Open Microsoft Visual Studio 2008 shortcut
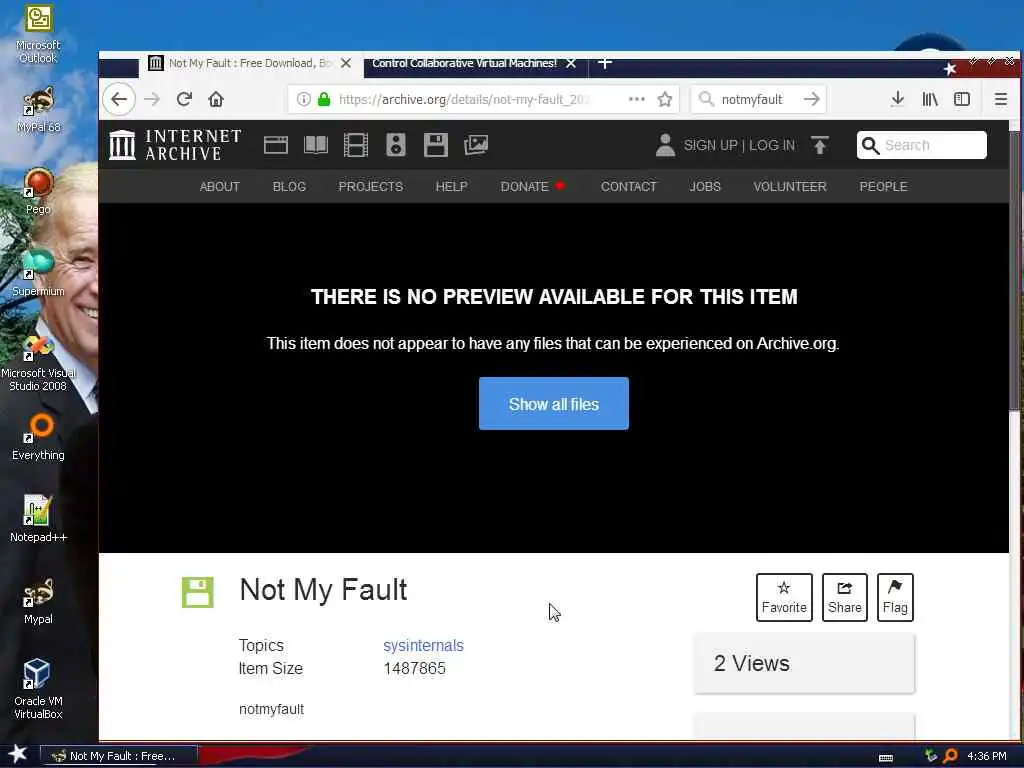 click(38, 362)
